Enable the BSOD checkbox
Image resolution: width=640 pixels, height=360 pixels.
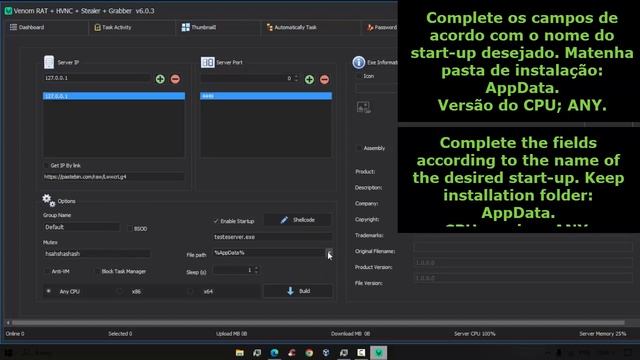(130, 229)
